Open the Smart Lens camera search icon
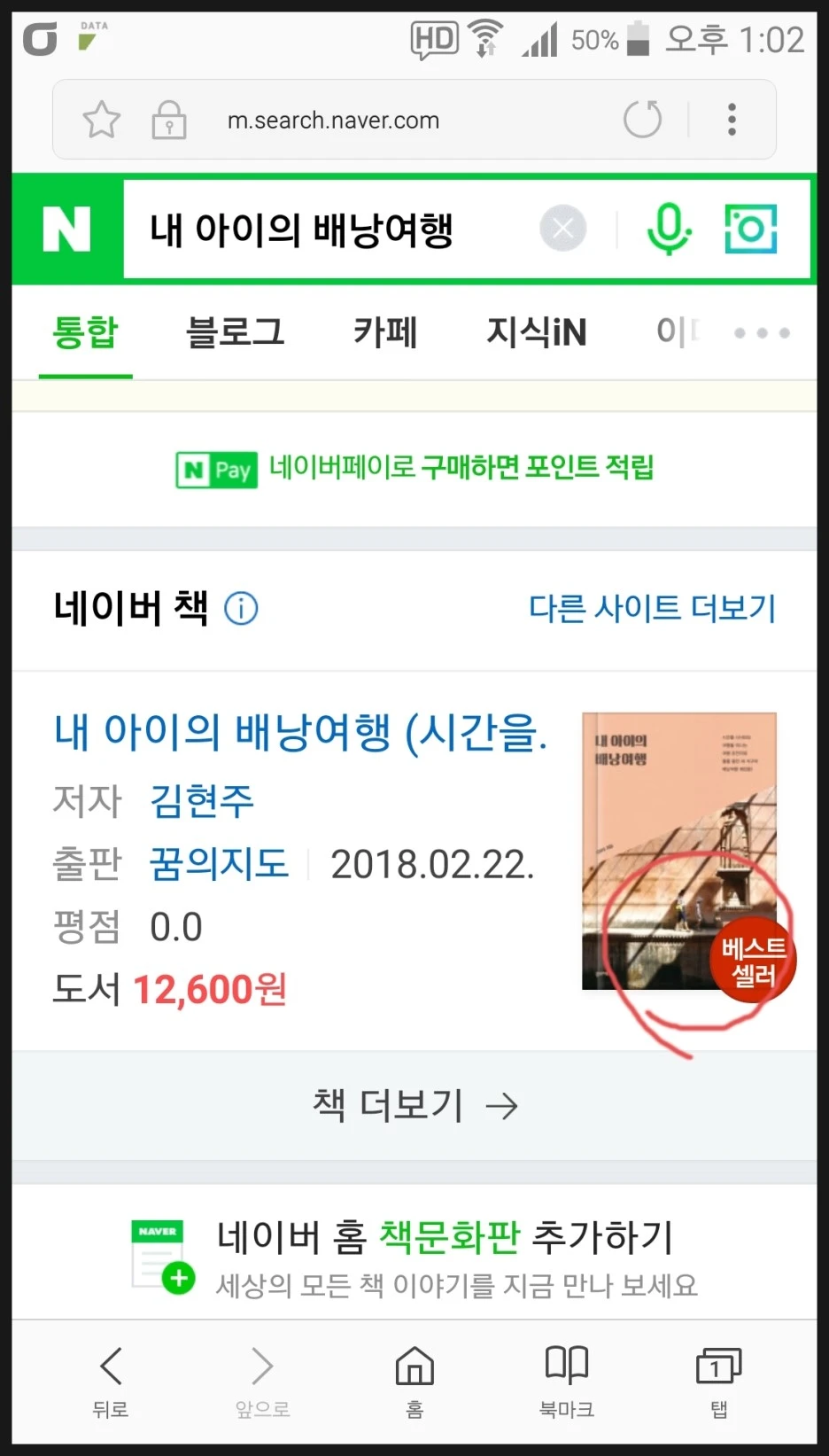Screen dimensions: 829x1456 point(751,230)
